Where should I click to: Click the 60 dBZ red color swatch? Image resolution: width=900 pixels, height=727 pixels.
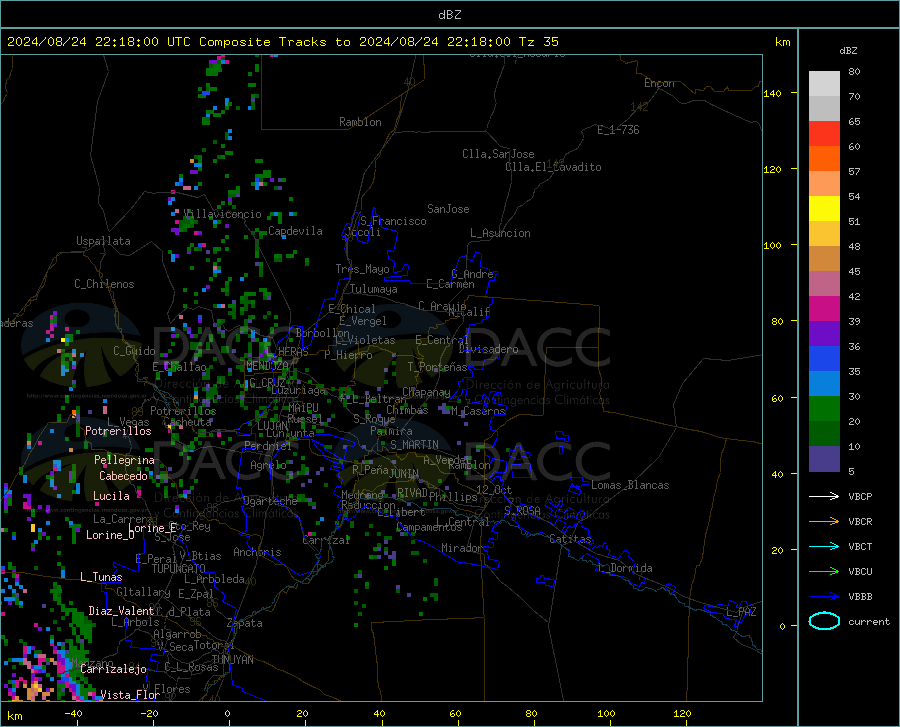(824, 133)
